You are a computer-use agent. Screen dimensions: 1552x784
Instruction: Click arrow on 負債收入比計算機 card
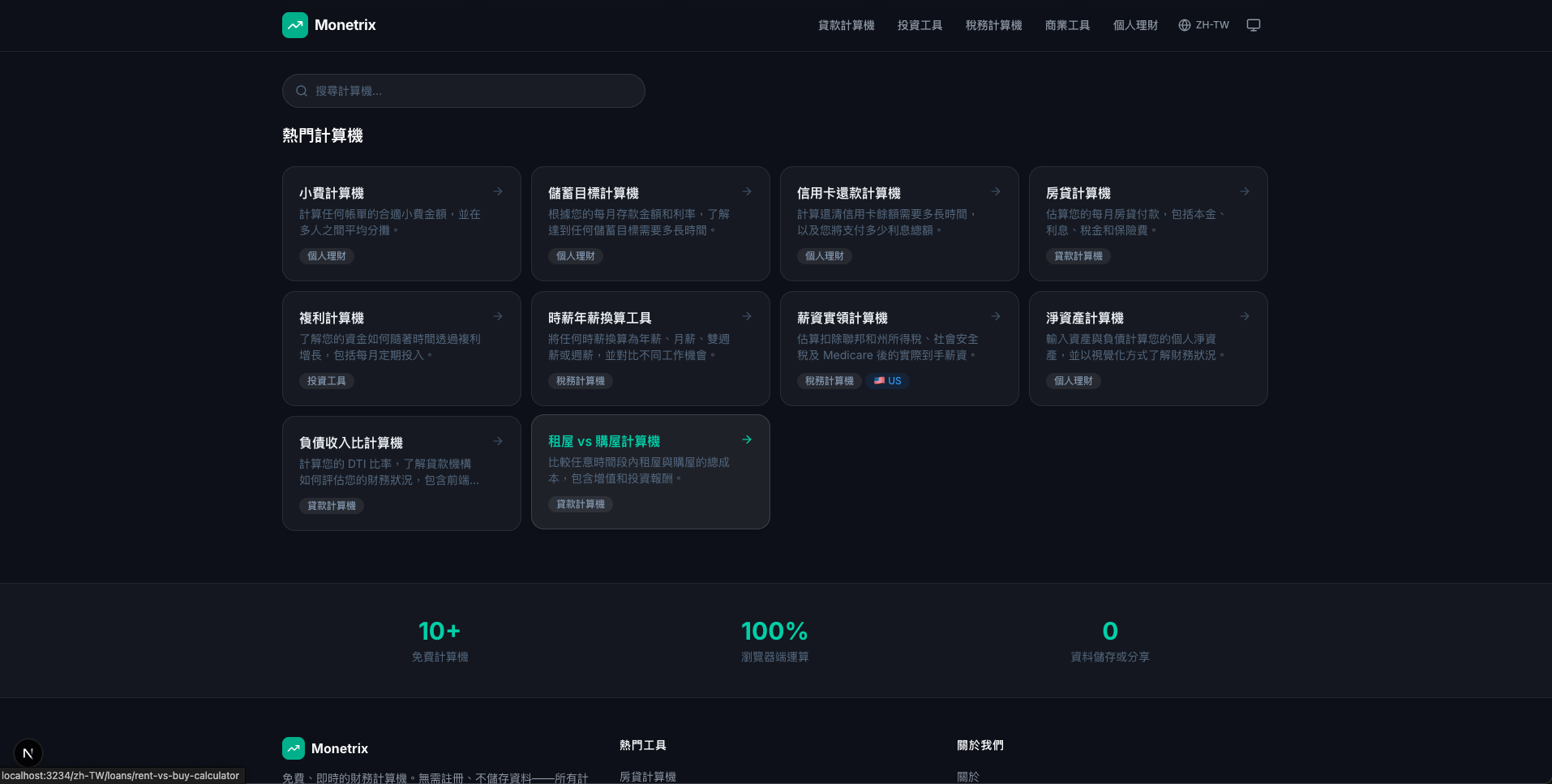[x=498, y=441]
